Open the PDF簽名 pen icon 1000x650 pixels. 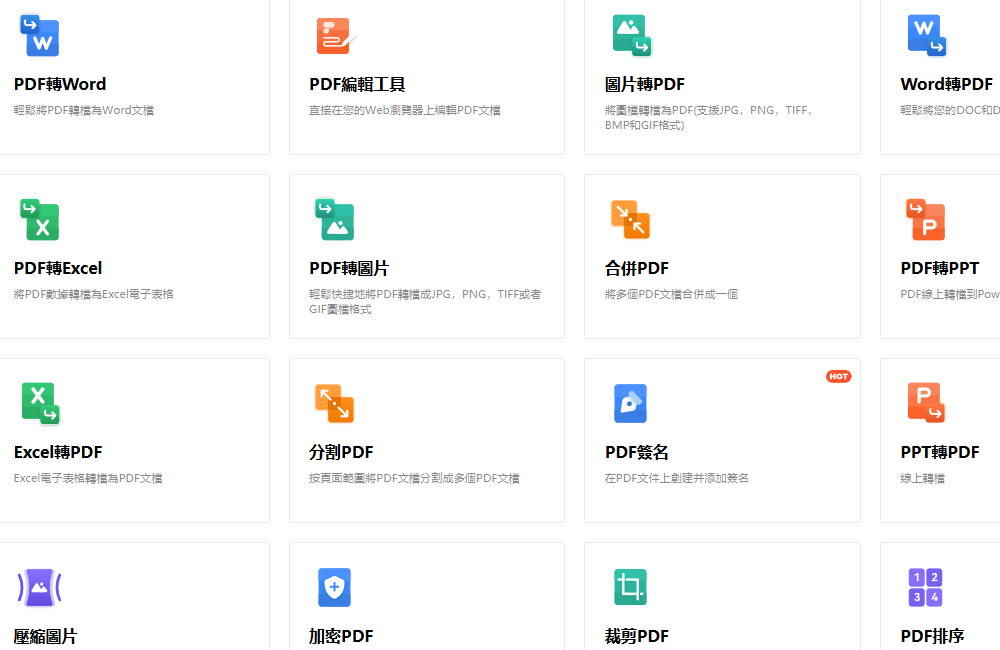pyautogui.click(x=630, y=403)
